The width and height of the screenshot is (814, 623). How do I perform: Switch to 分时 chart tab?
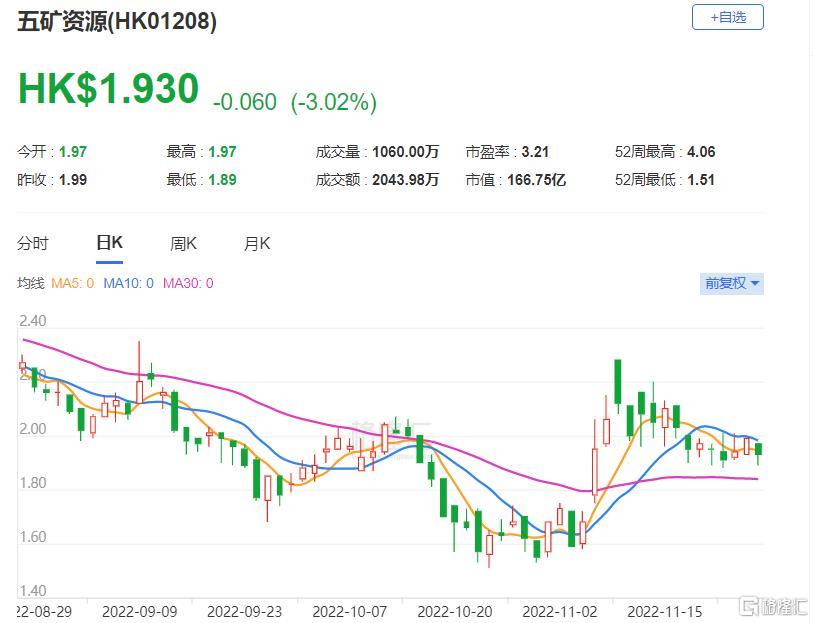tap(32, 243)
